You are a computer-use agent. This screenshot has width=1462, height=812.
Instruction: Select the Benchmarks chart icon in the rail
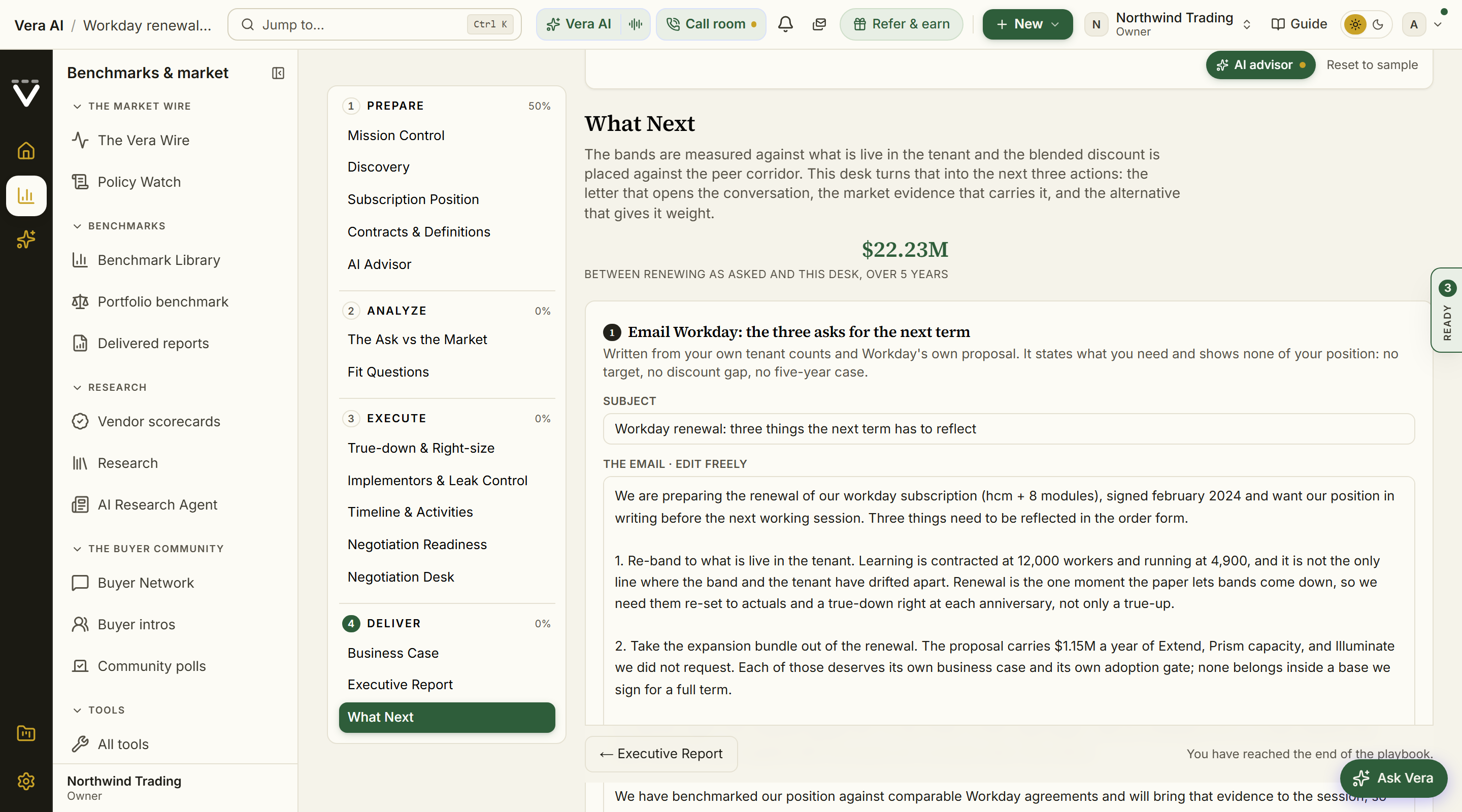pos(26,196)
